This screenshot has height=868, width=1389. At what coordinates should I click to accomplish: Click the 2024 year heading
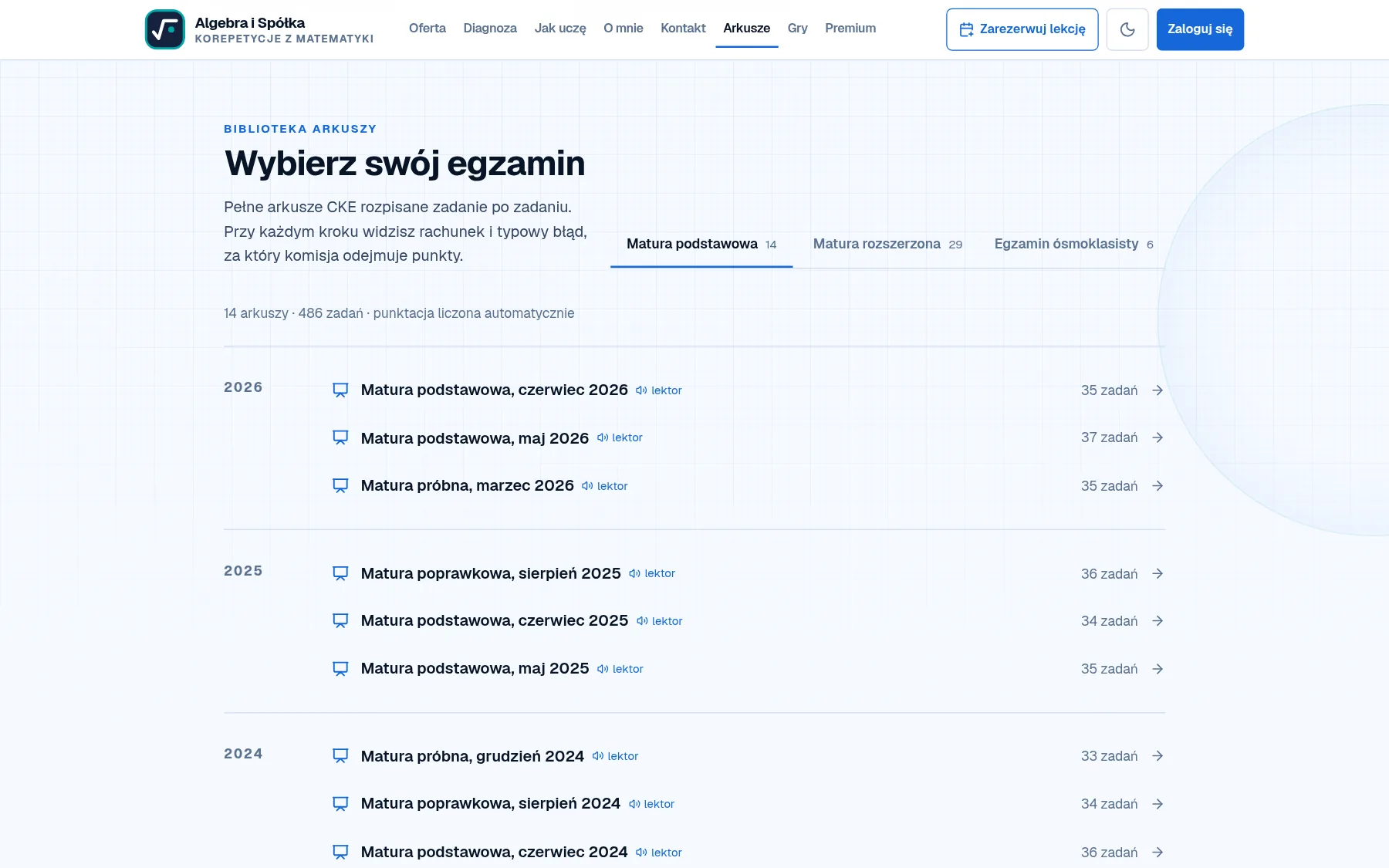[x=243, y=754]
